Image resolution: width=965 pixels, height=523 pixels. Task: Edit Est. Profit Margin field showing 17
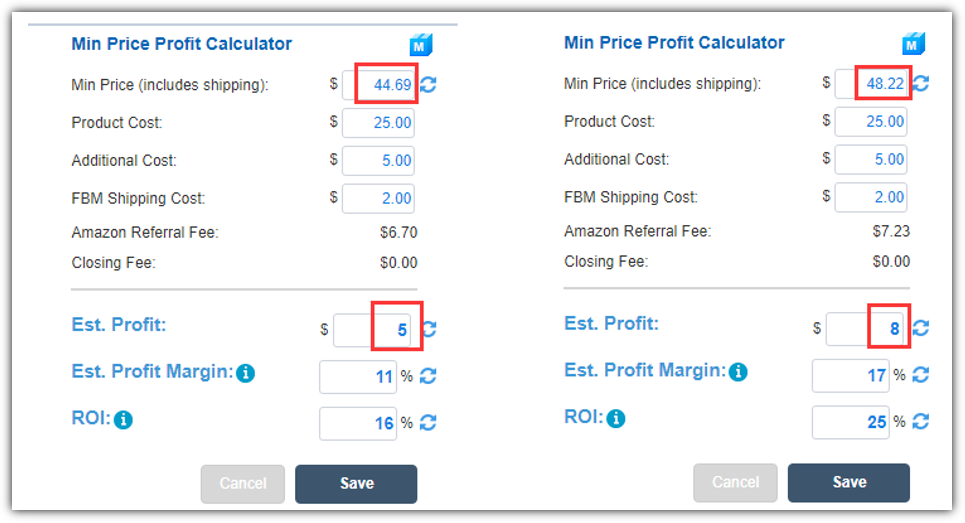(x=851, y=375)
